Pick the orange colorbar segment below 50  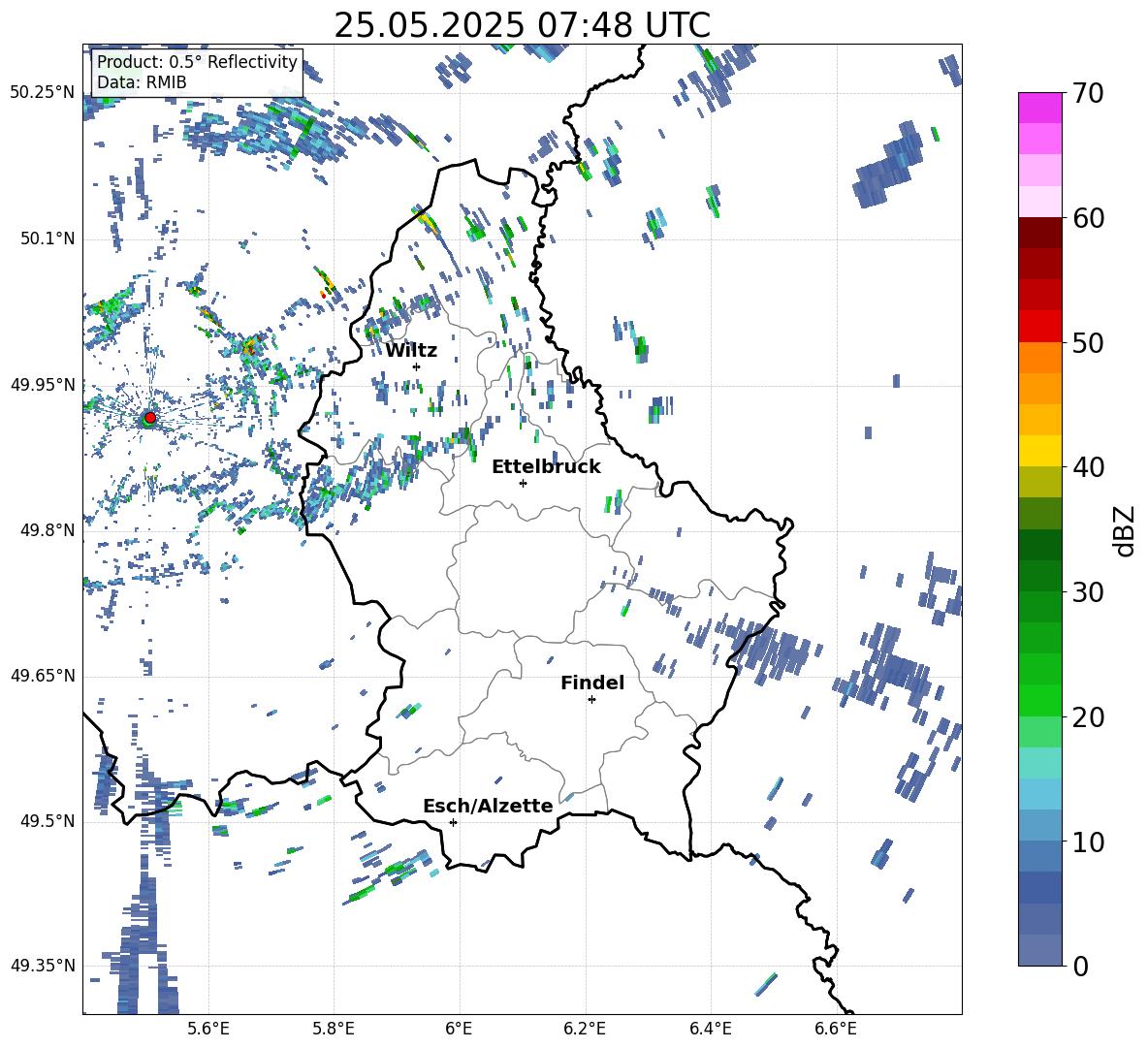tap(1039, 358)
